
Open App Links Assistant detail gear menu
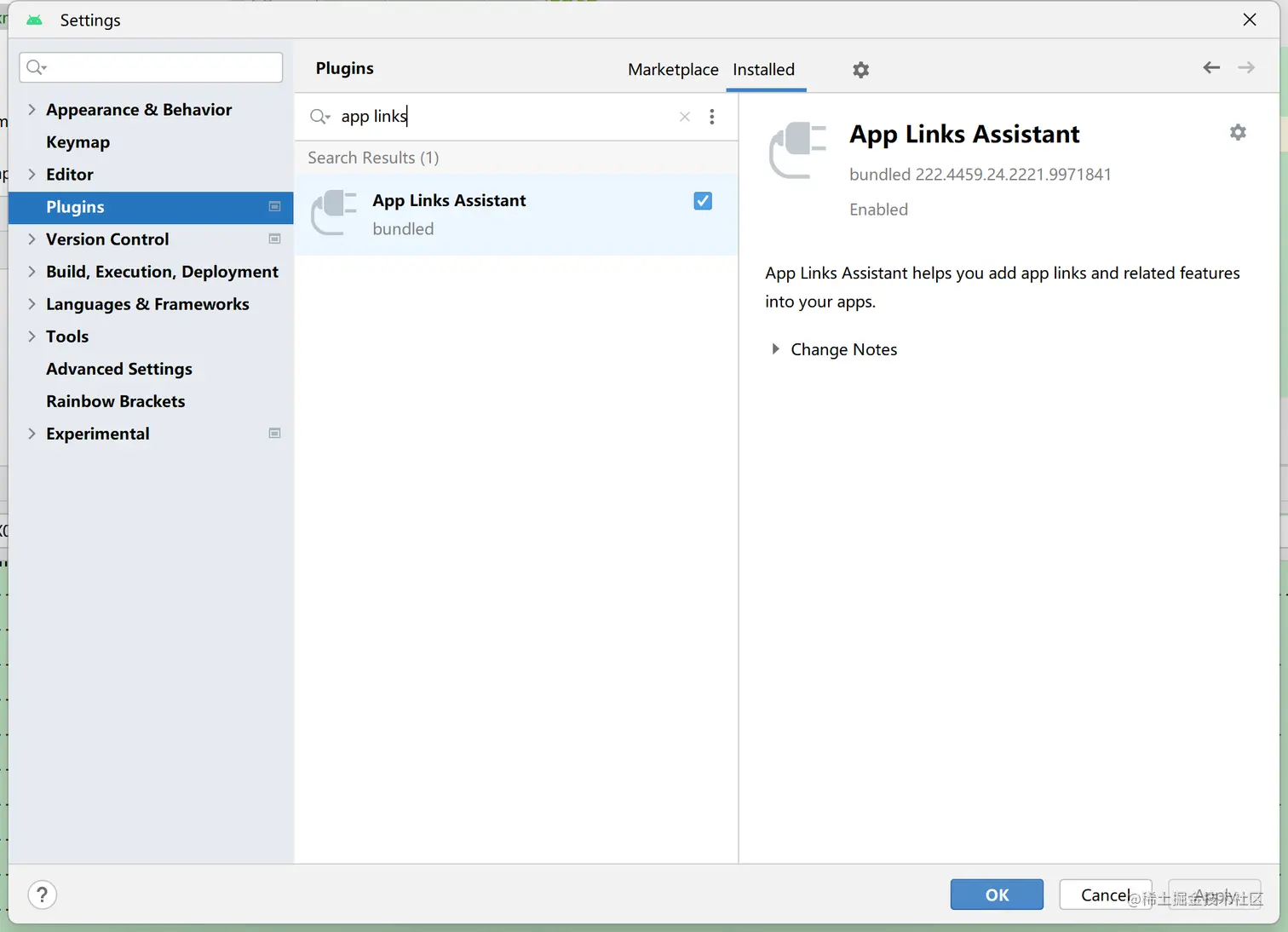click(x=1238, y=132)
